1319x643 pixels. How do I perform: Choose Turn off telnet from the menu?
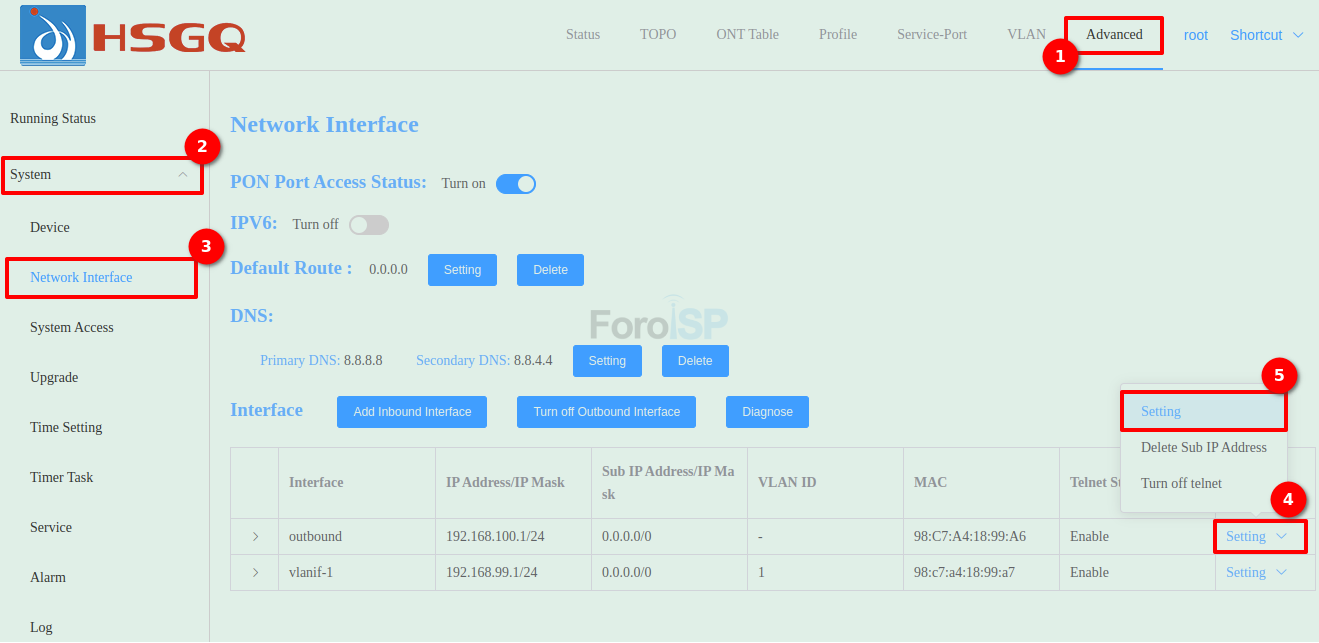click(1181, 484)
